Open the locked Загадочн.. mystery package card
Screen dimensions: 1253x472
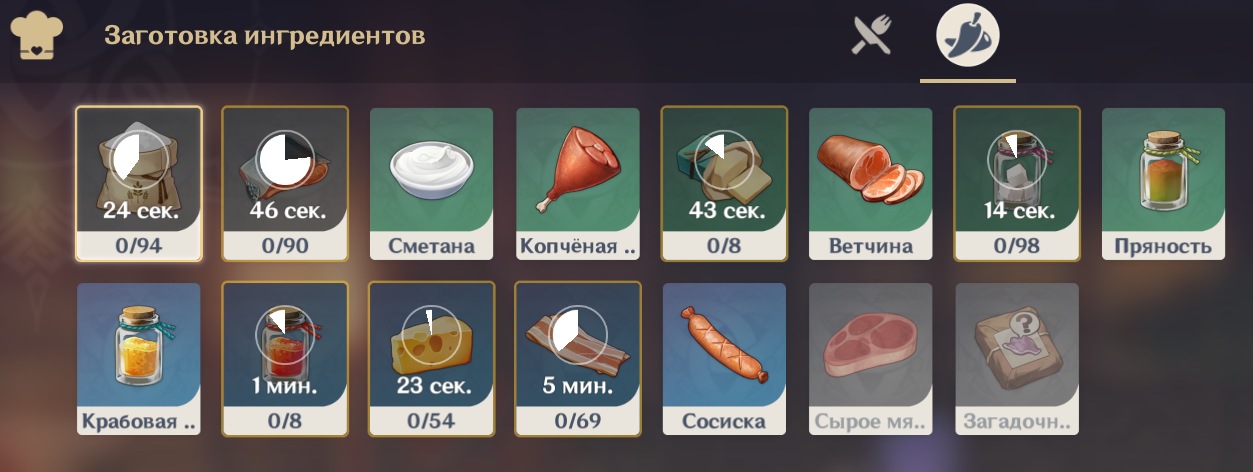click(1016, 359)
